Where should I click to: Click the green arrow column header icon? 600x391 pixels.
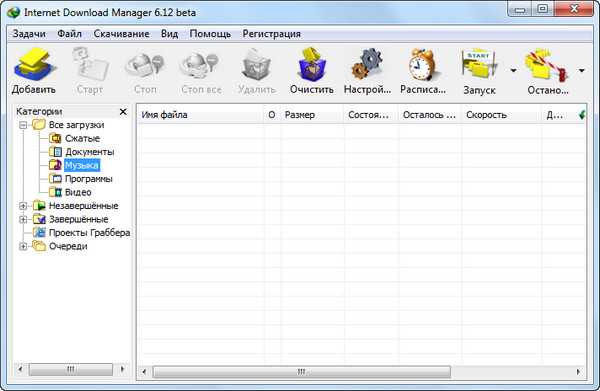(582, 114)
